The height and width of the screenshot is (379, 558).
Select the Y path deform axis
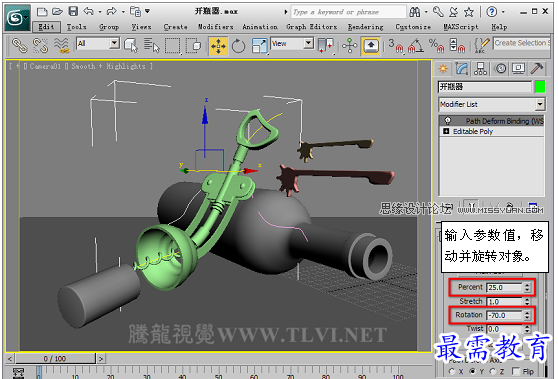(x=472, y=371)
